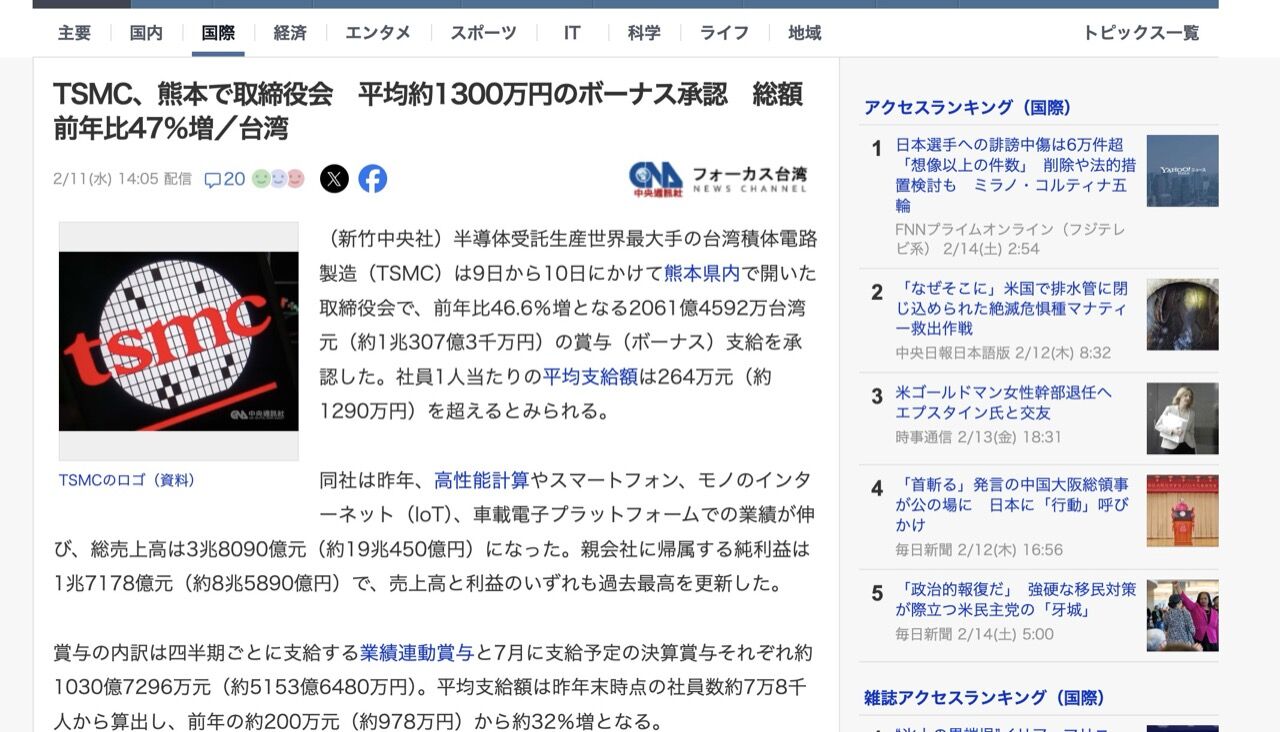Open thumbnail for the 誹謗中傷 ranking story
The height and width of the screenshot is (732, 1280).
click(x=1182, y=171)
